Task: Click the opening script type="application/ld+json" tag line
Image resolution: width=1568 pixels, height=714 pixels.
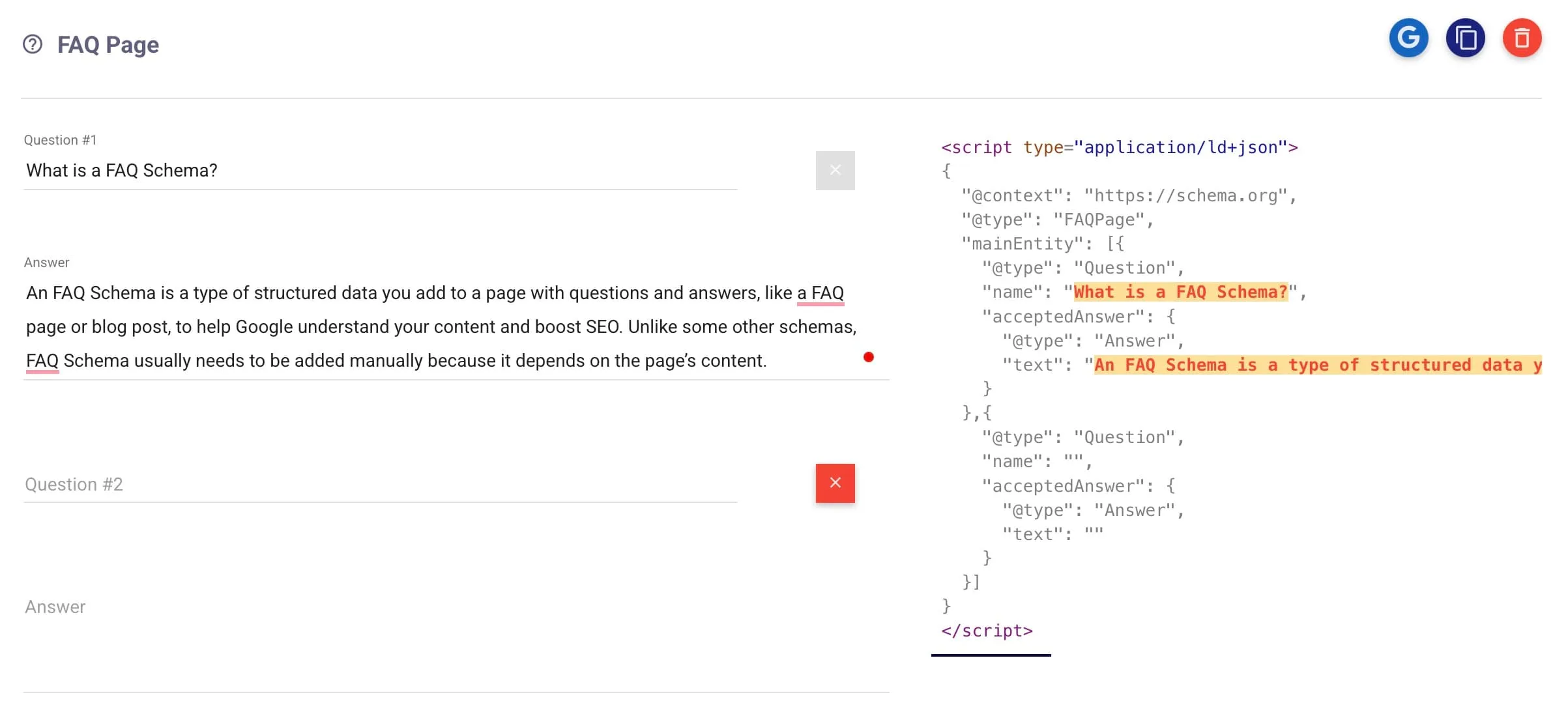Action: [x=1120, y=147]
